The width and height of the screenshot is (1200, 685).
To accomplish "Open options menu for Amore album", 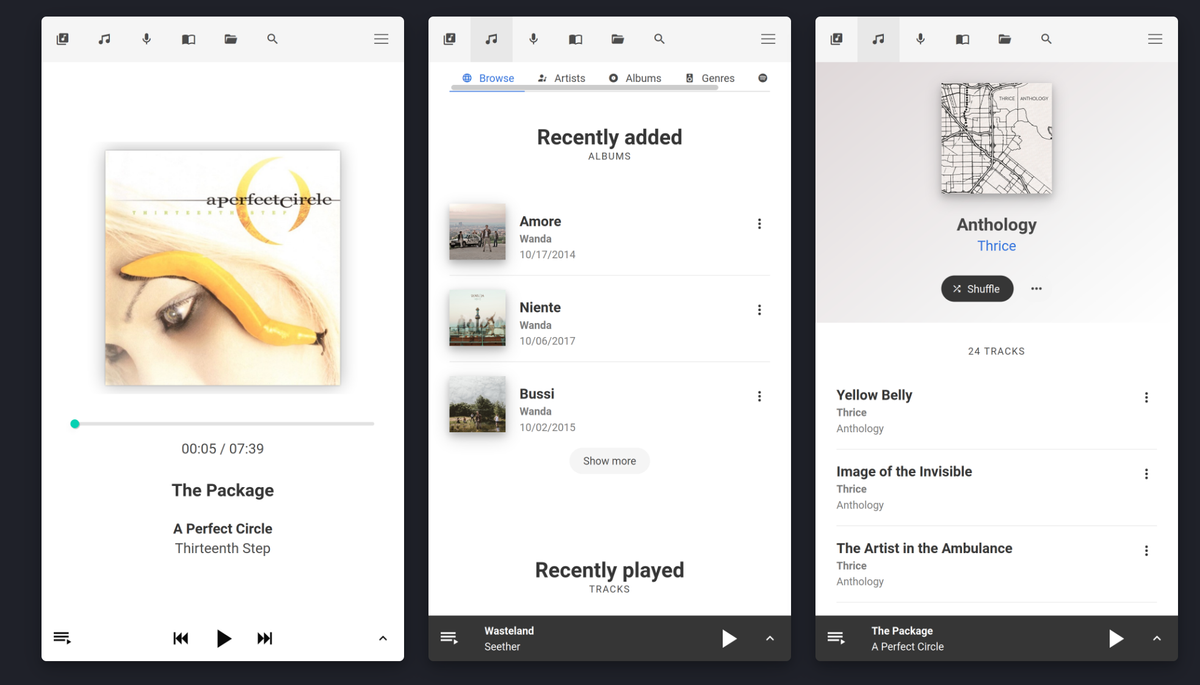I will click(759, 224).
